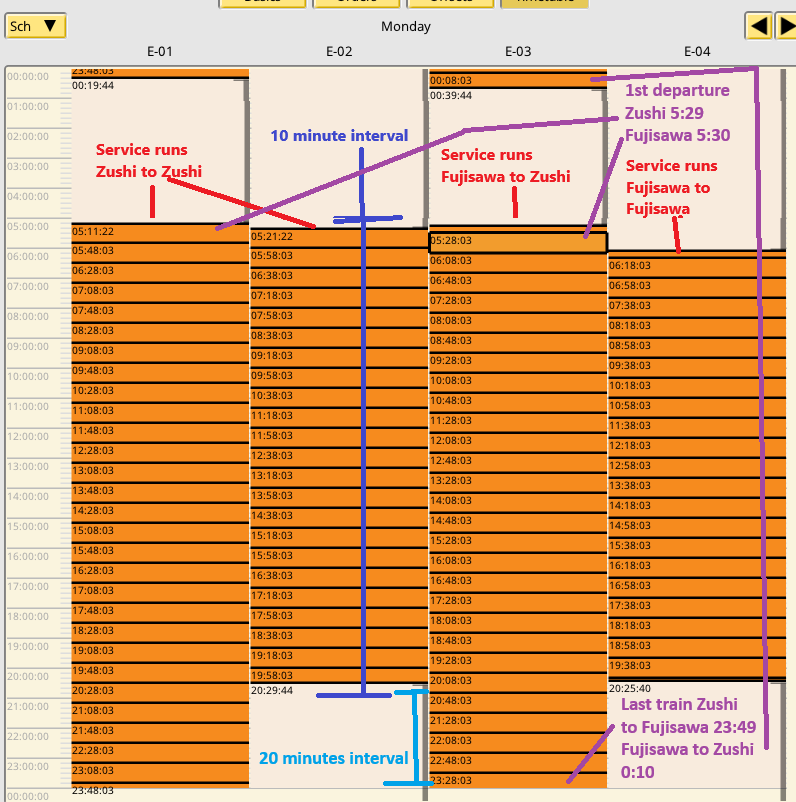Select the 13:38:03 trip in E-04
This screenshot has height=802, width=796.
click(x=697, y=487)
